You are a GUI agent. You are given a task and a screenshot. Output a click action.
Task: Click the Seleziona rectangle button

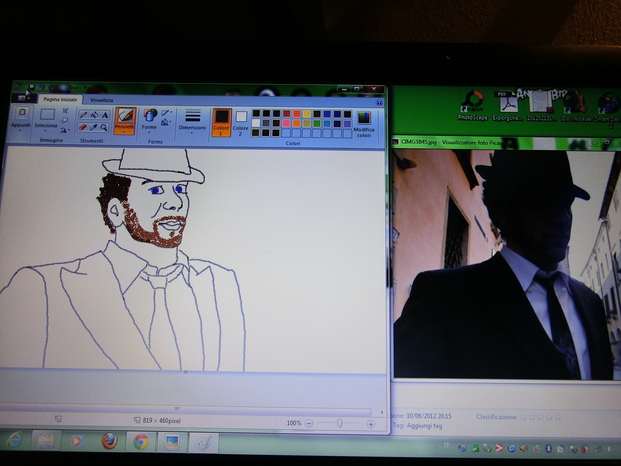point(48,115)
